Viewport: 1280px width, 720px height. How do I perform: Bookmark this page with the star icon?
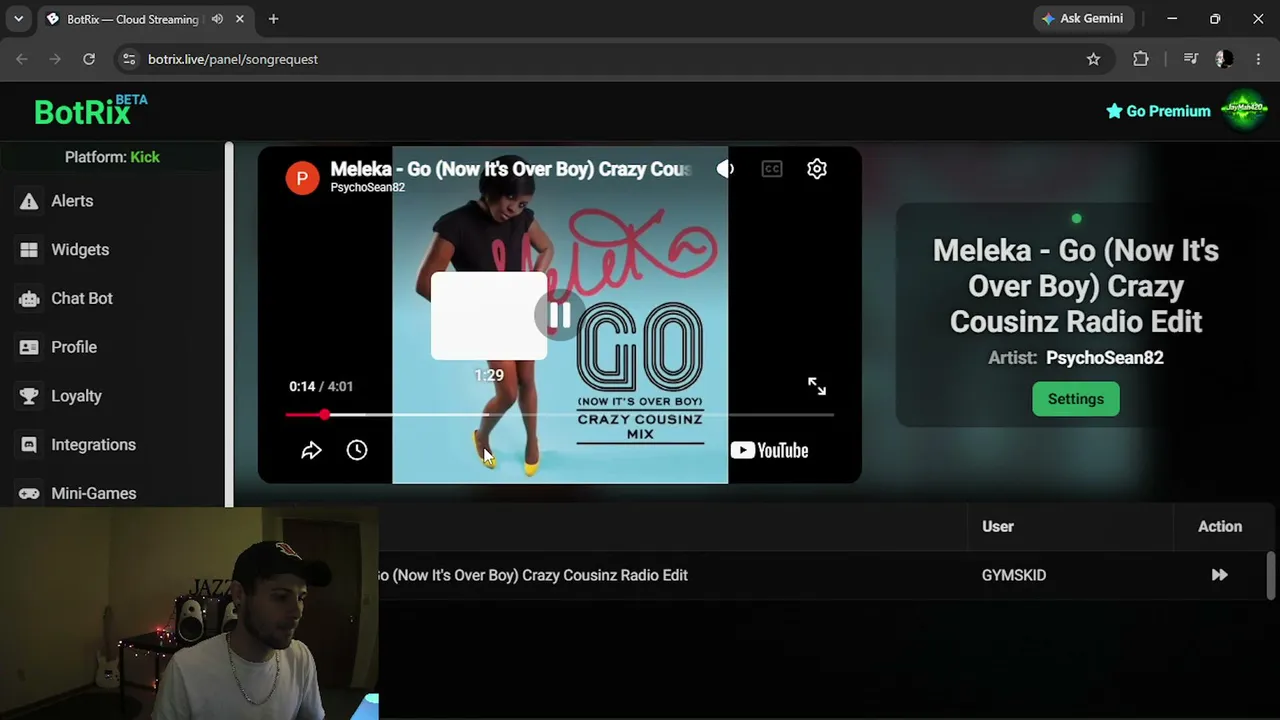(1093, 59)
